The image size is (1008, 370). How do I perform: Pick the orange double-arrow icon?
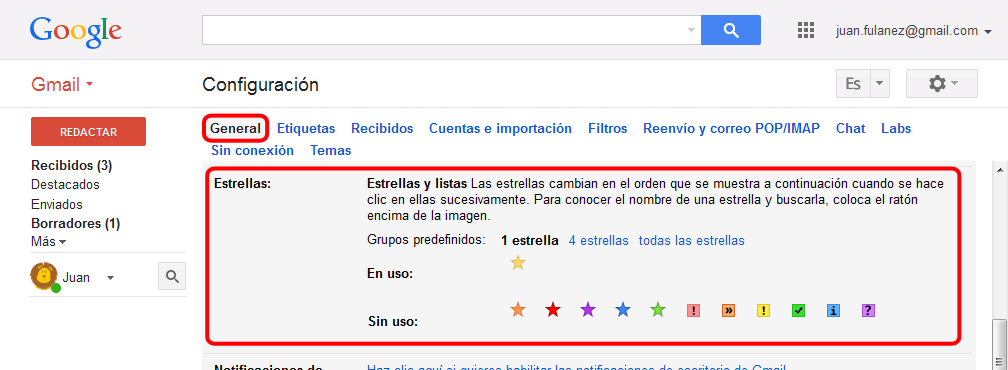[728, 311]
